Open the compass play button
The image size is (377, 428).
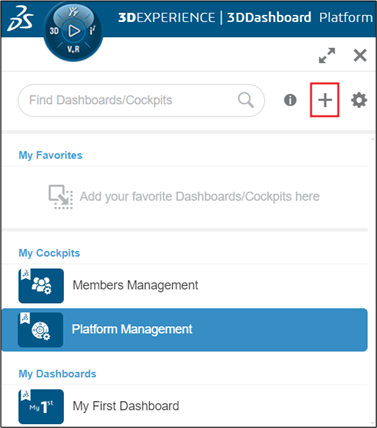coord(74,31)
